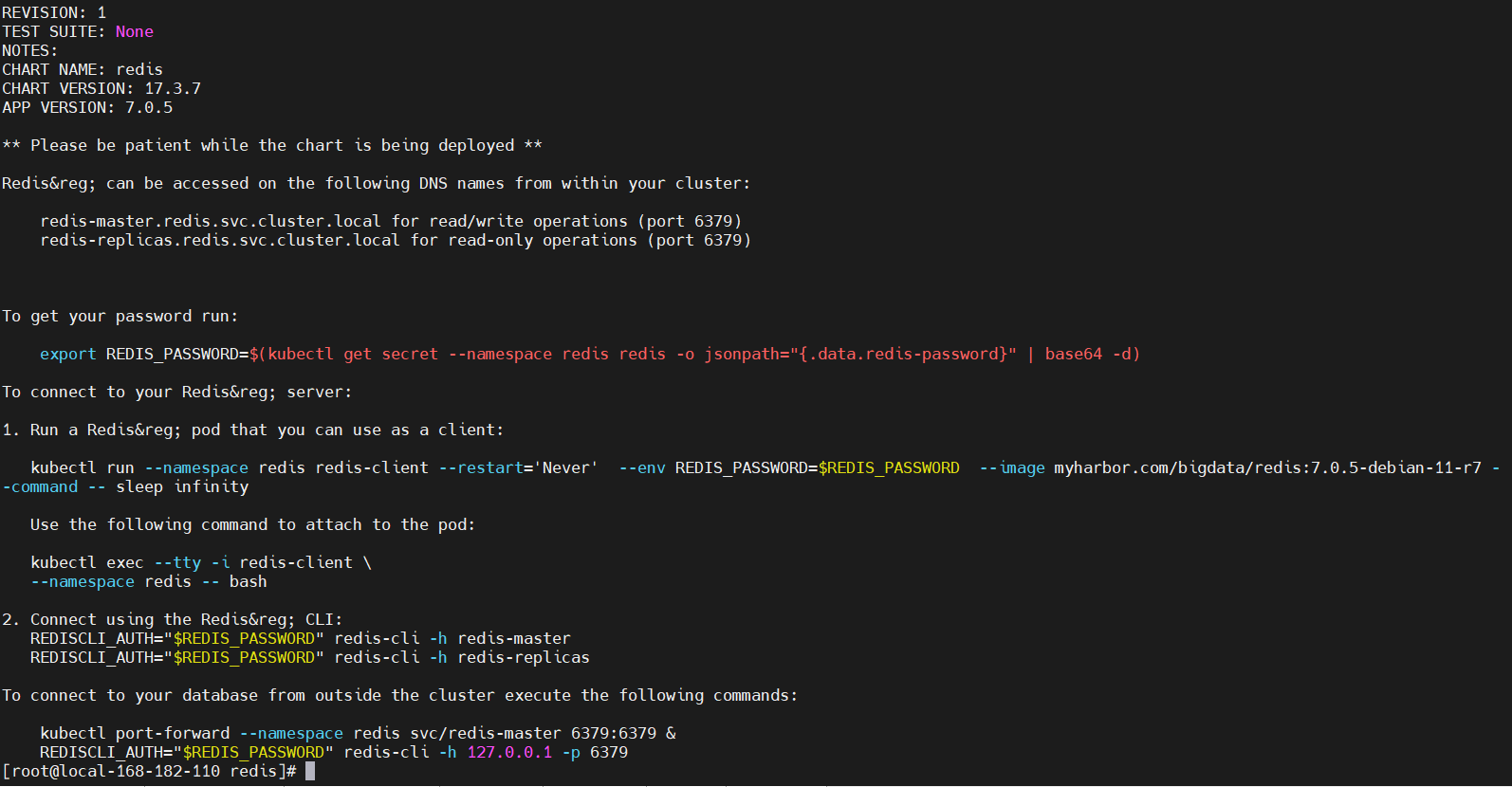Click 'APP VERSION: 7.0.5' line
This screenshot has width=1512, height=787.
click(x=87, y=107)
